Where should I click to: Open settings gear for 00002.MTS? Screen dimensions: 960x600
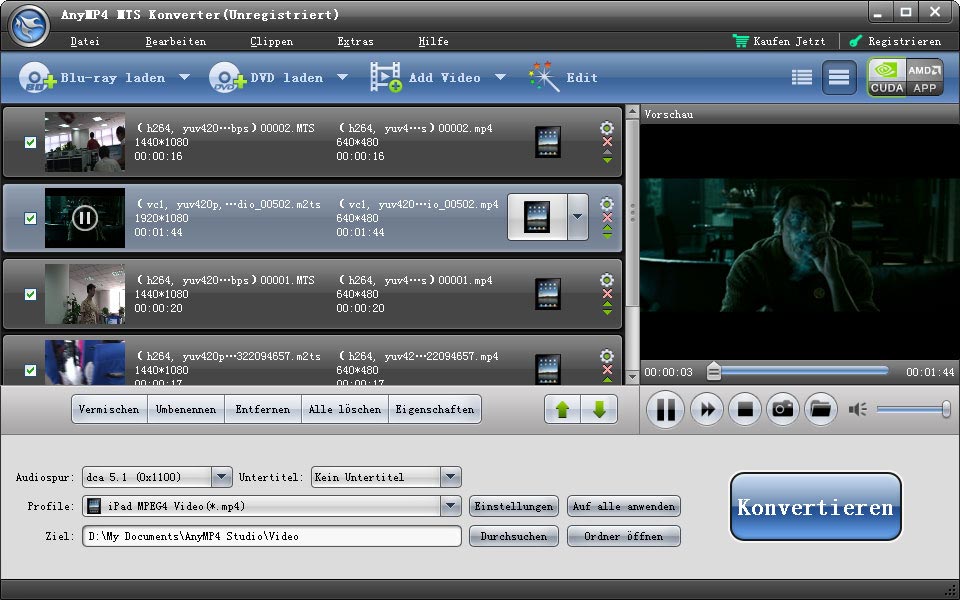607,128
